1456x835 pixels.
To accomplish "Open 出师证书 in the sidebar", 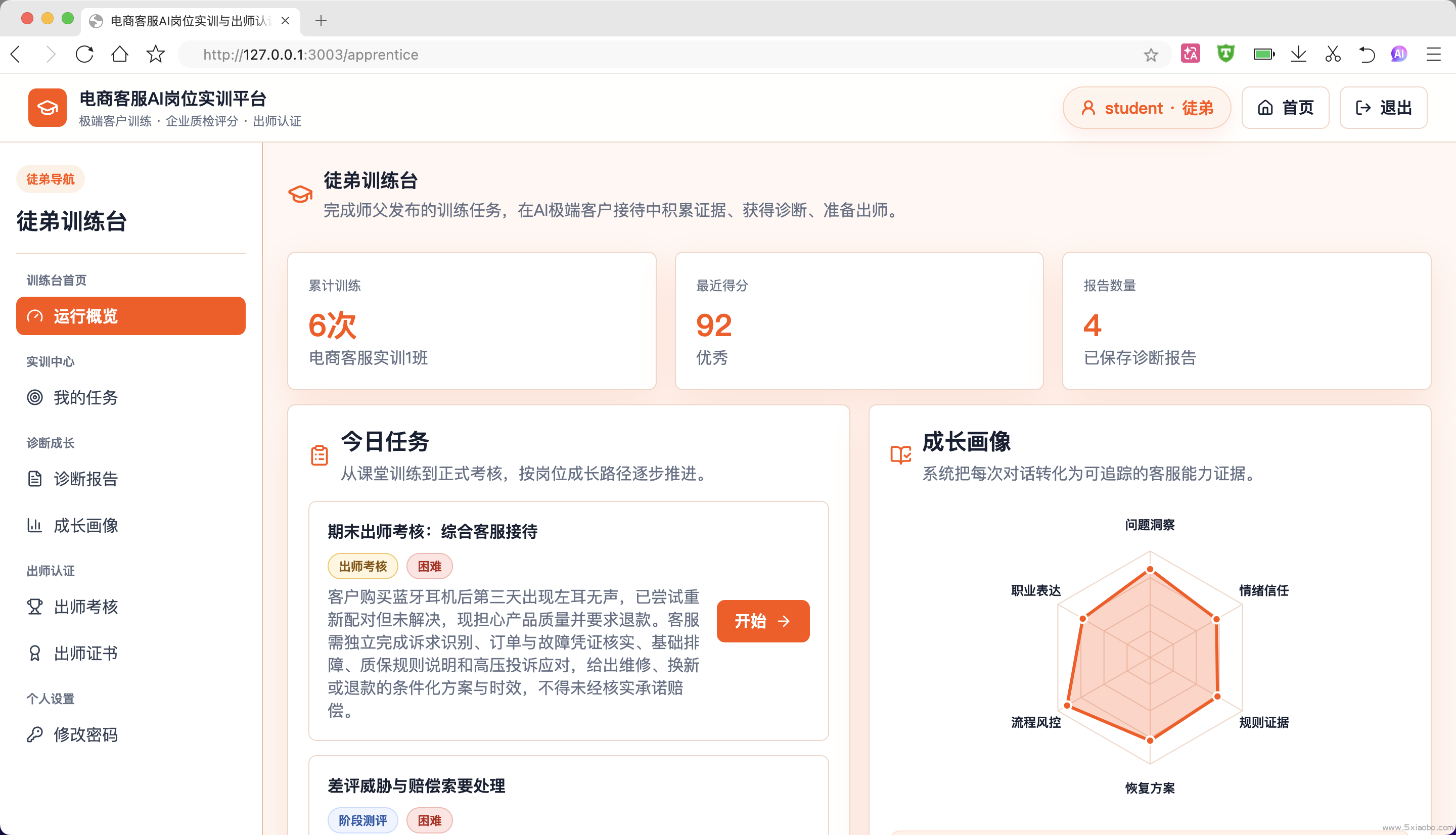I will tap(131, 653).
